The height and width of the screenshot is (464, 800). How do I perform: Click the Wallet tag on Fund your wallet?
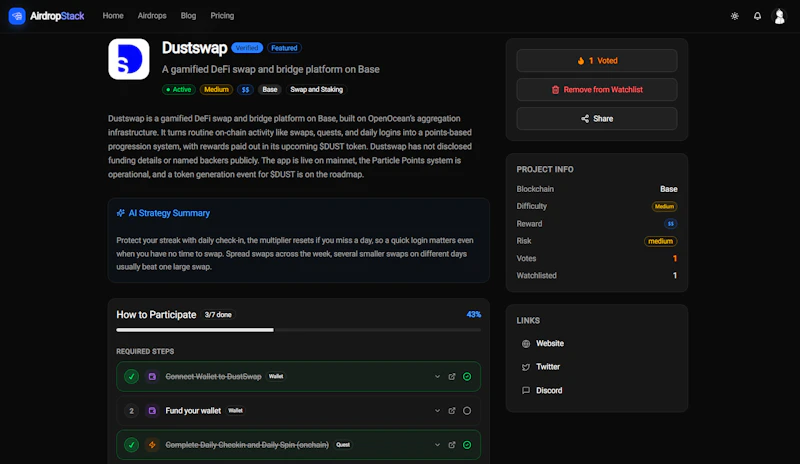pyautogui.click(x=235, y=411)
